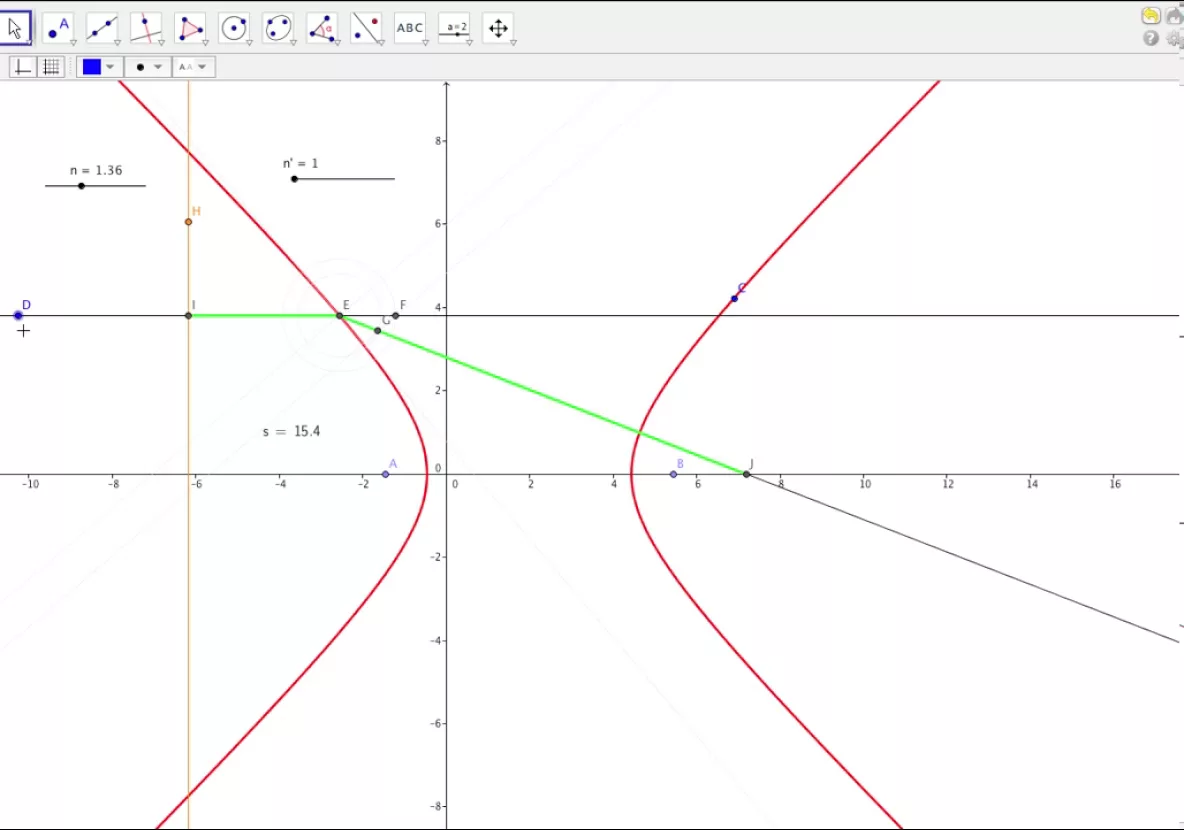
Task: Expand the ABC Text tool's toolbox arrow
Action: (425, 43)
